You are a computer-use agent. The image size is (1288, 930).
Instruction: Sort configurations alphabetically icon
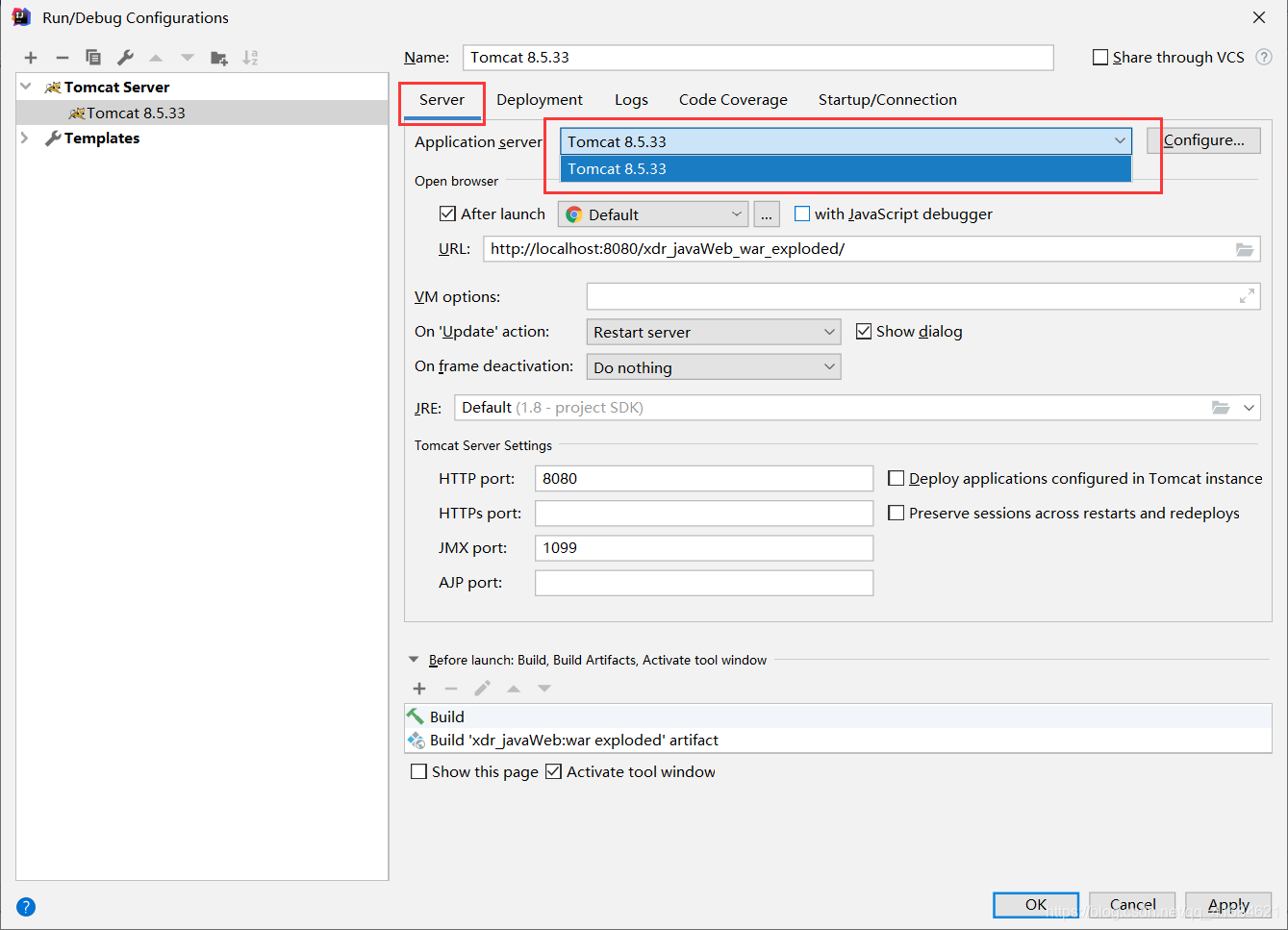click(x=250, y=58)
